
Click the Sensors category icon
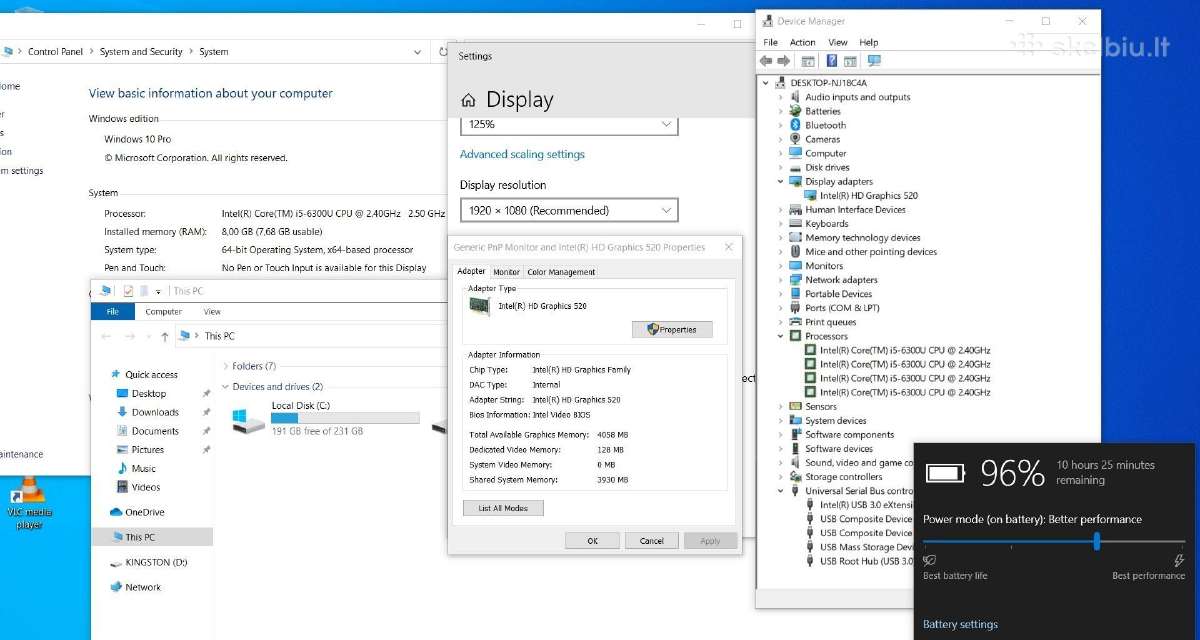click(x=796, y=406)
